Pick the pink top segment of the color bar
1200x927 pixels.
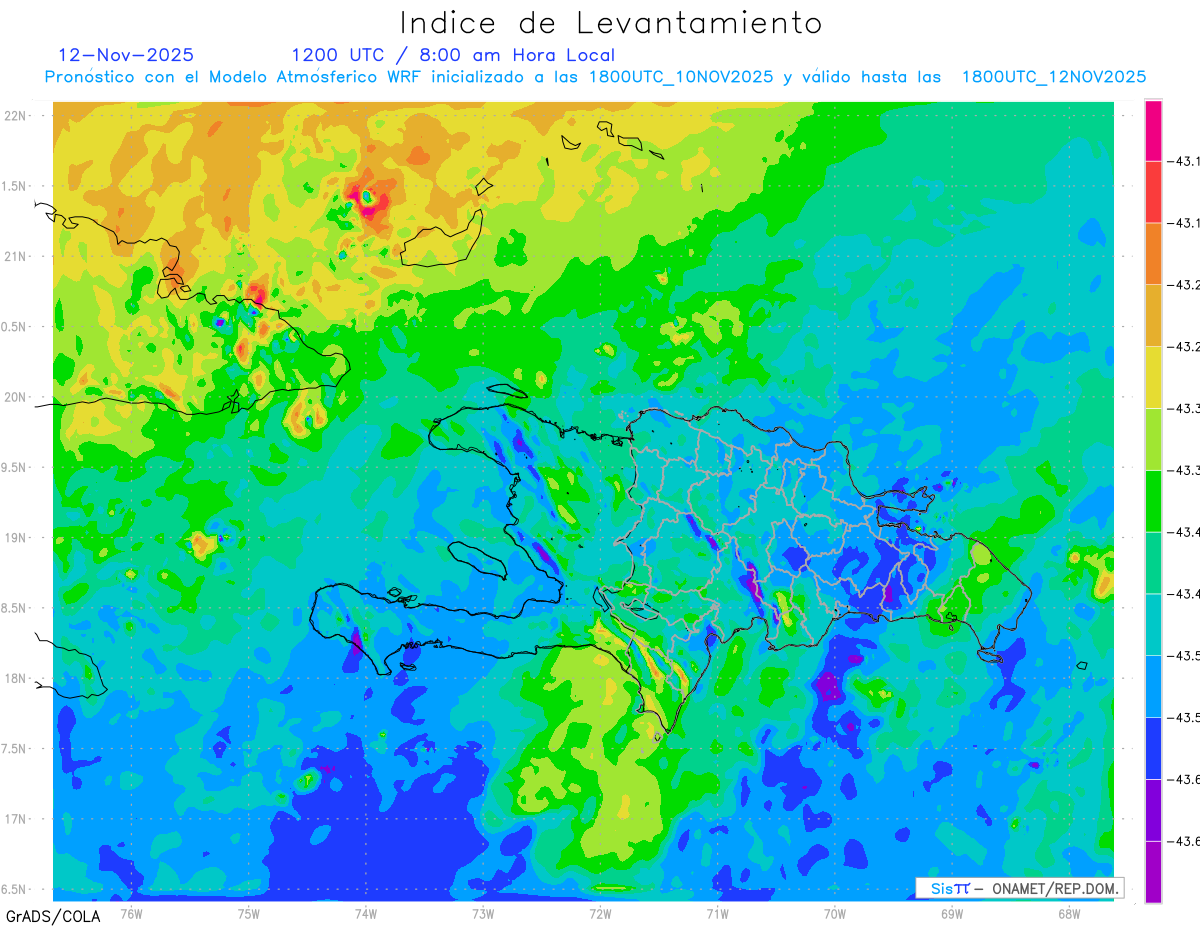[x=1153, y=130]
